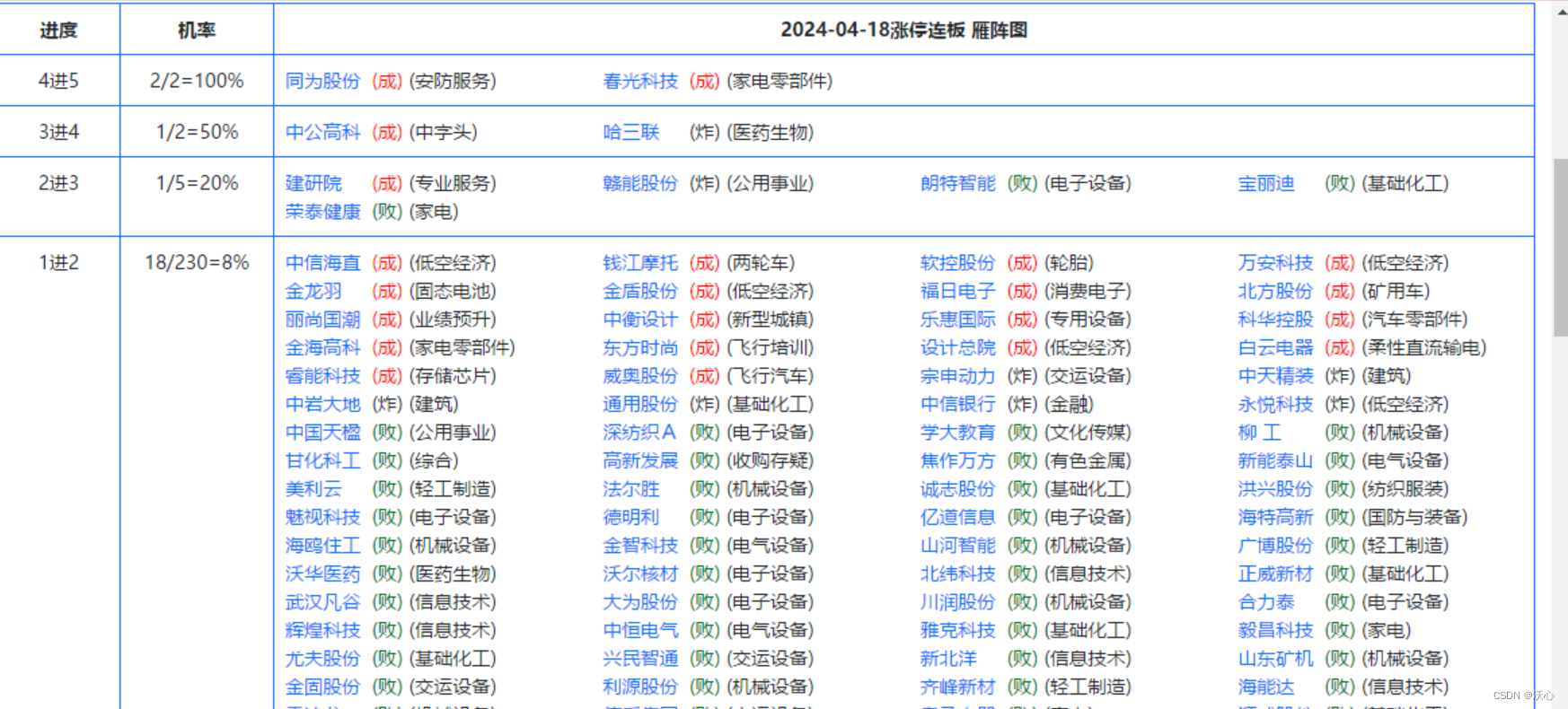Screen dimensions: 1568x709
Task: Open the 丽尚国潮 link
Action: (322, 319)
